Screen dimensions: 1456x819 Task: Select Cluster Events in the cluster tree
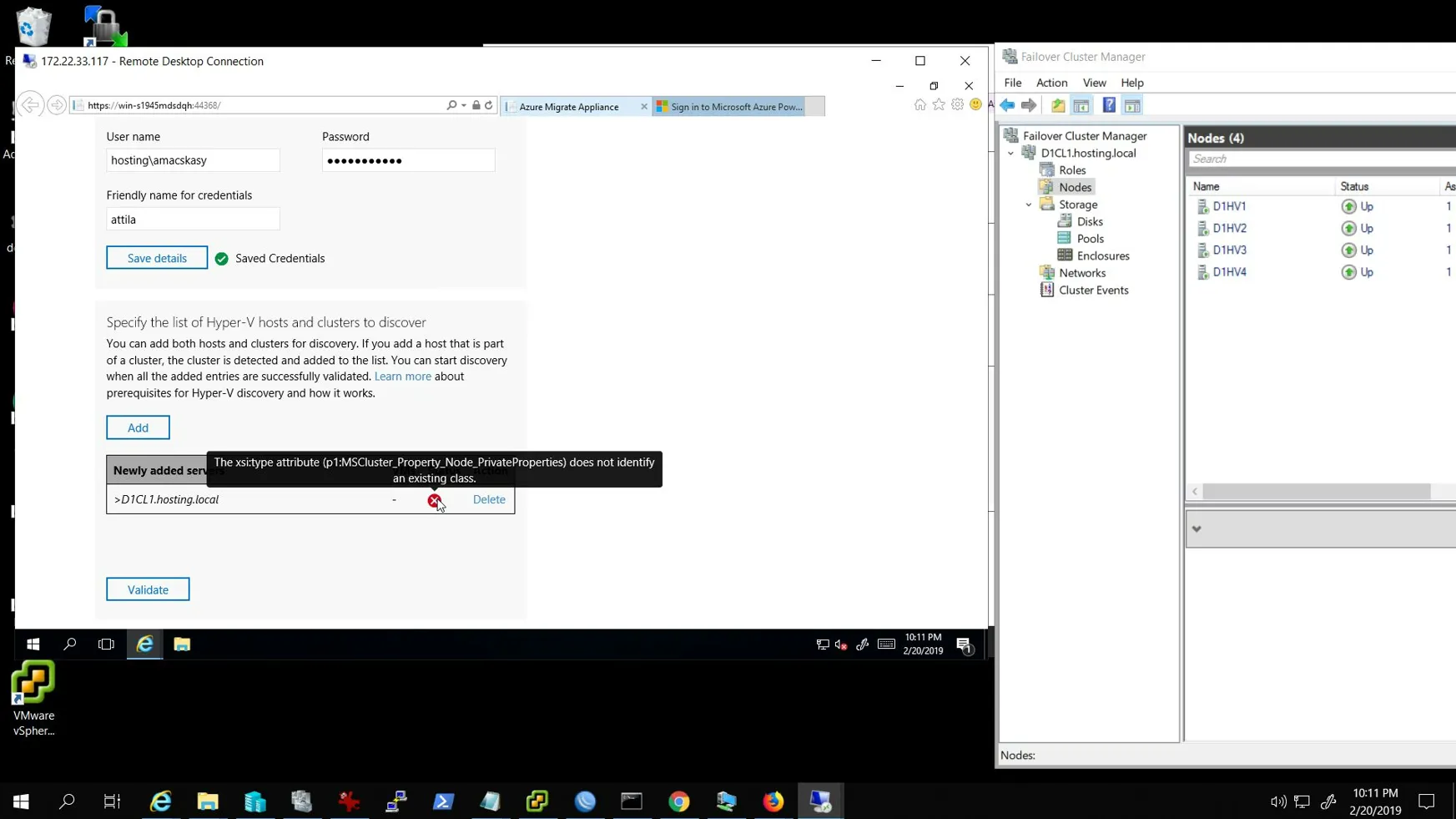[x=1093, y=291]
